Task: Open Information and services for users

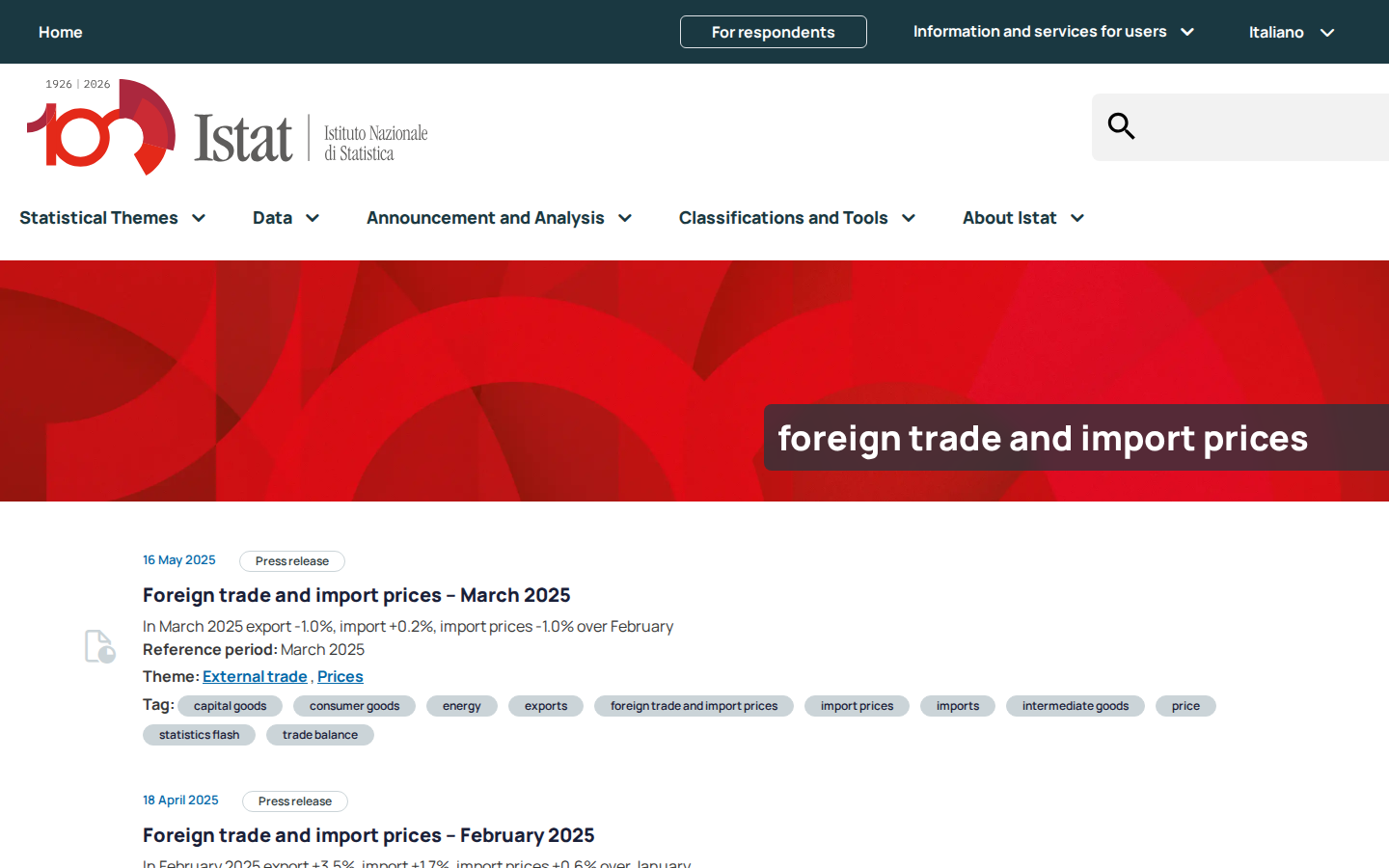Action: (x=1054, y=32)
